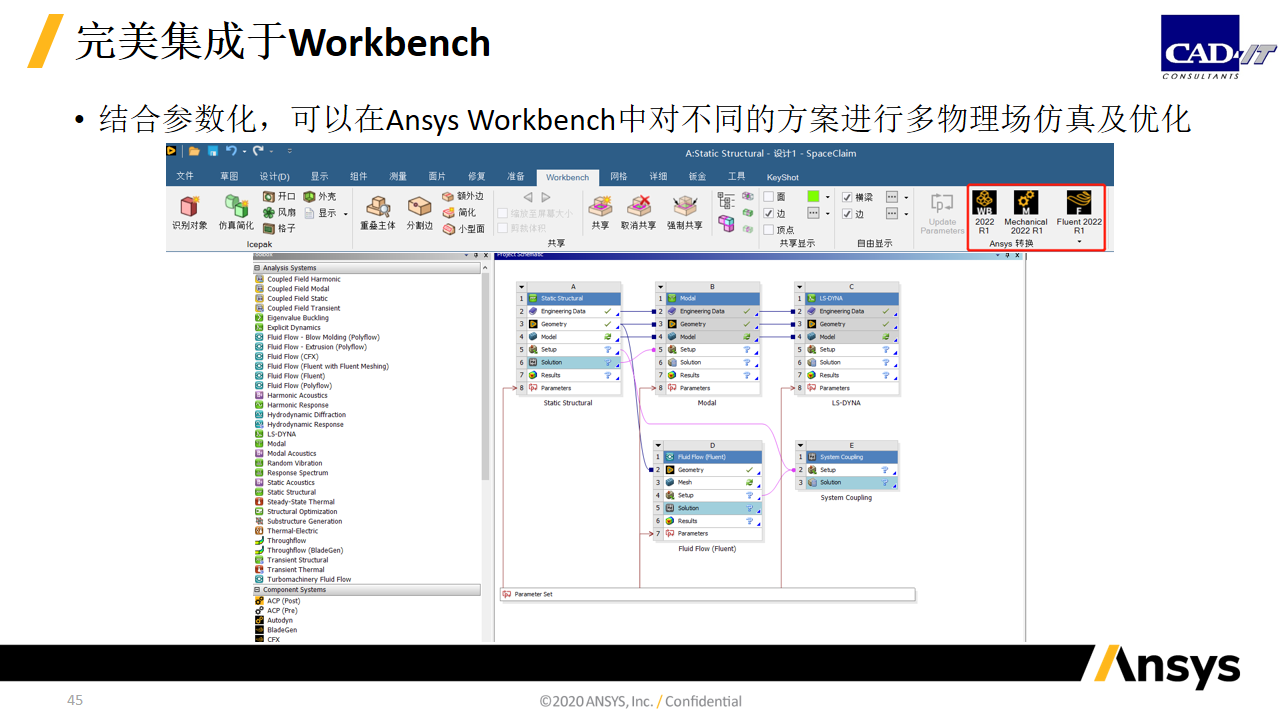Open system A Static Structural dropdown arrow

pyautogui.click(x=521, y=287)
